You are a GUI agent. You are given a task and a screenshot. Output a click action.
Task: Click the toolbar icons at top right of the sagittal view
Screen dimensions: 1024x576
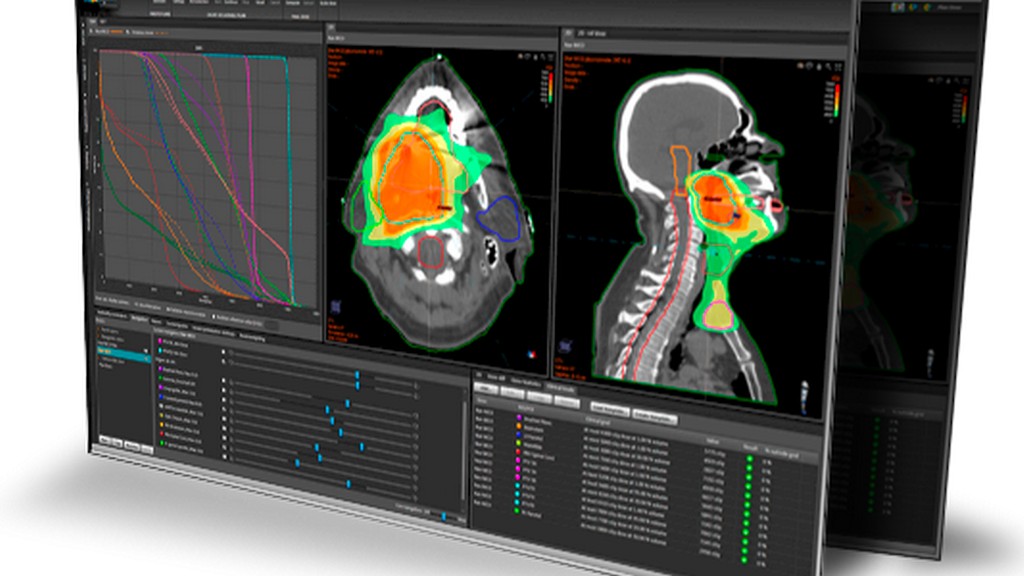820,66
